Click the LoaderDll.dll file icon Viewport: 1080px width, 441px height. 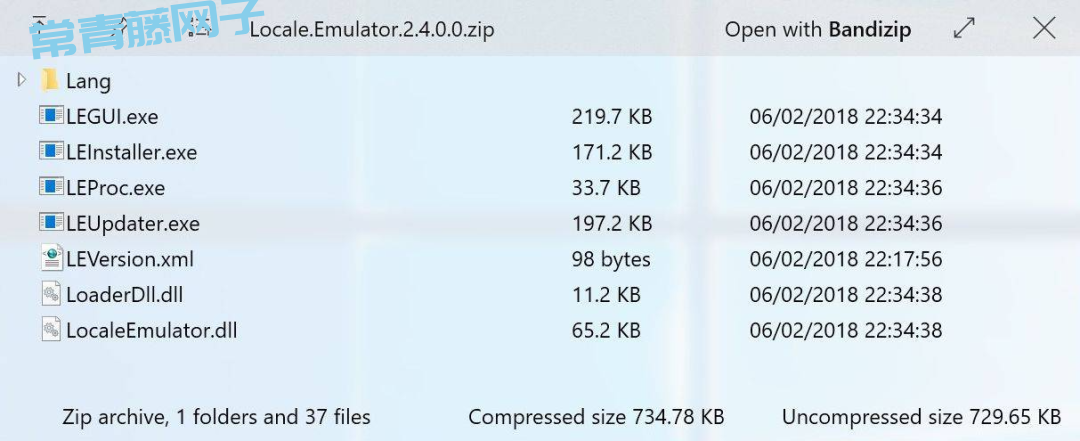point(51,294)
